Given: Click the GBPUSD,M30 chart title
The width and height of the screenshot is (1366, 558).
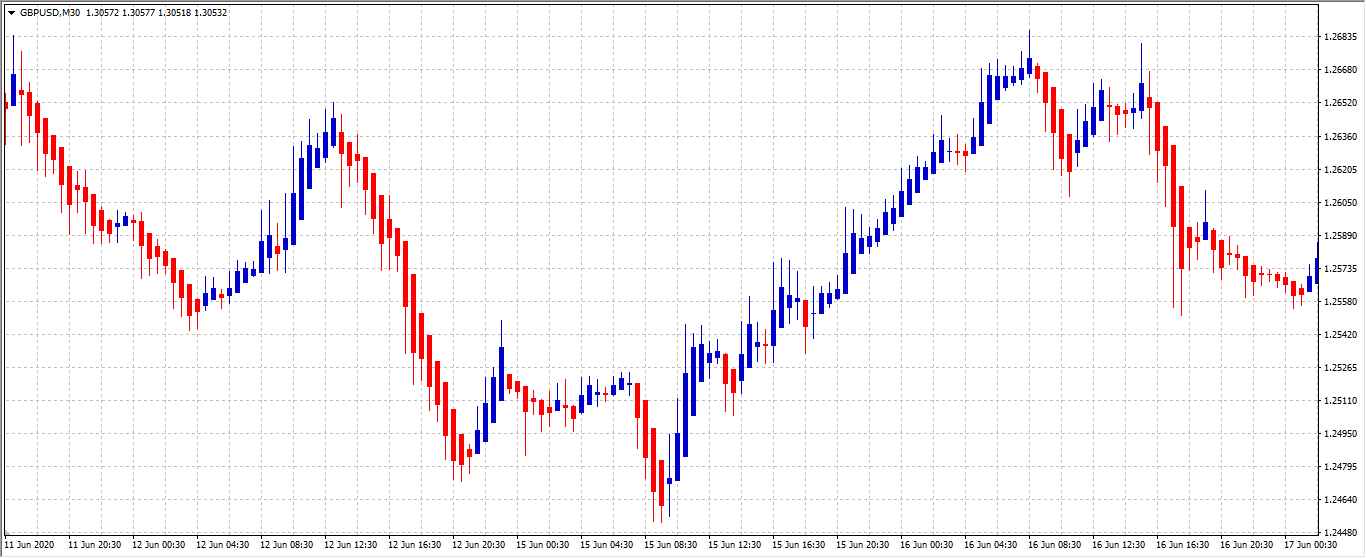Looking at the screenshot, I should (50, 13).
